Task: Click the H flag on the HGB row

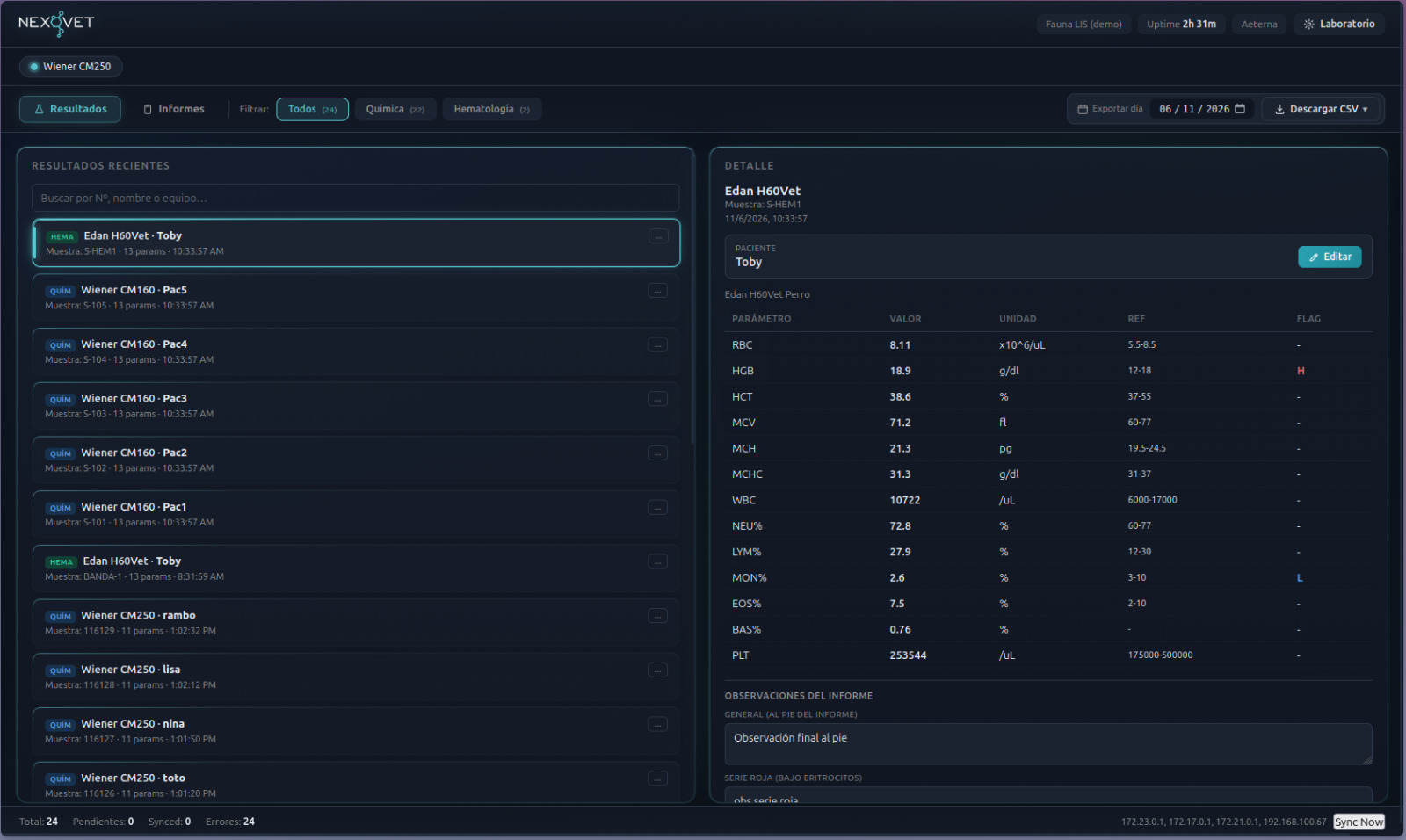Action: (x=1301, y=371)
